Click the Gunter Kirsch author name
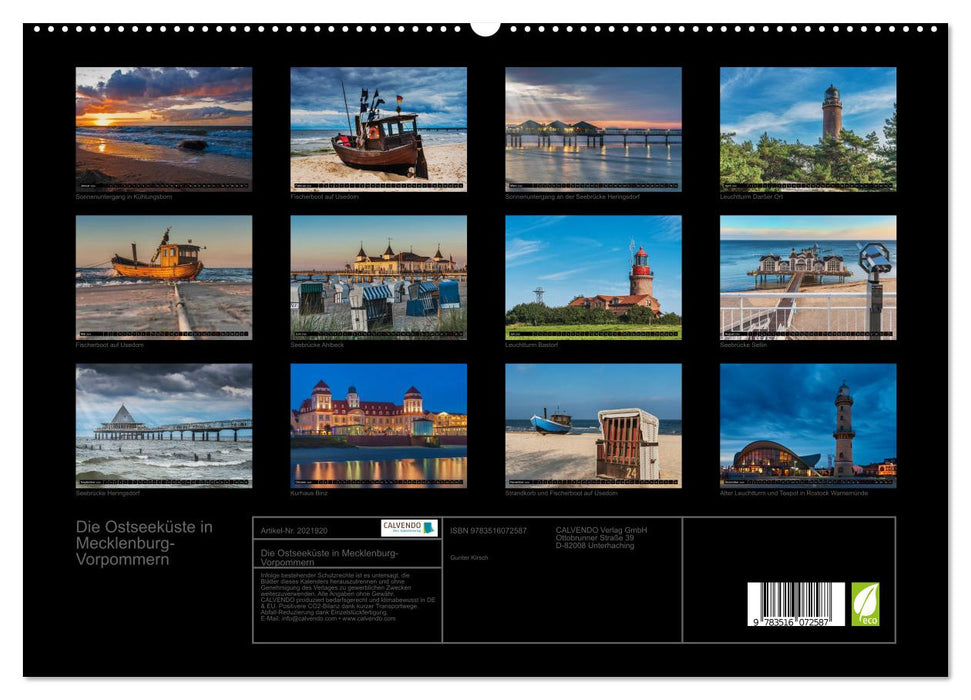 tap(468, 556)
